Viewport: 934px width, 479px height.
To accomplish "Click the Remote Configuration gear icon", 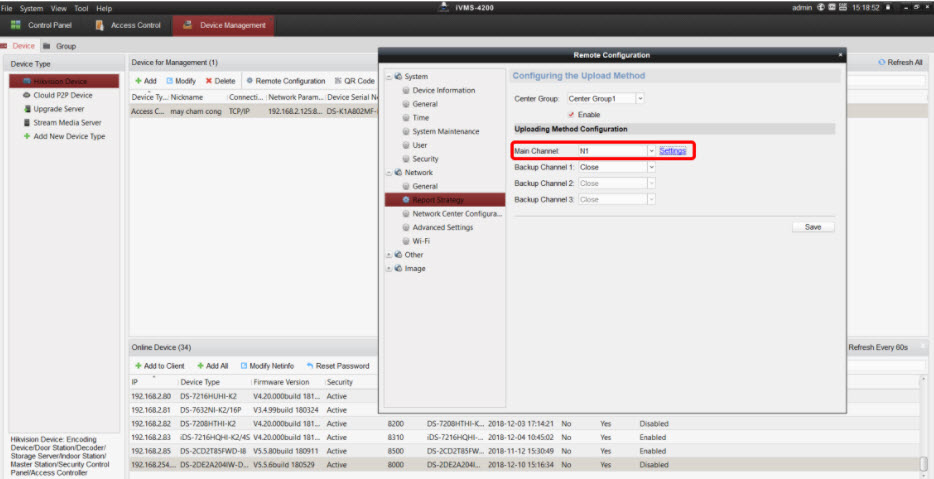I will [250, 81].
